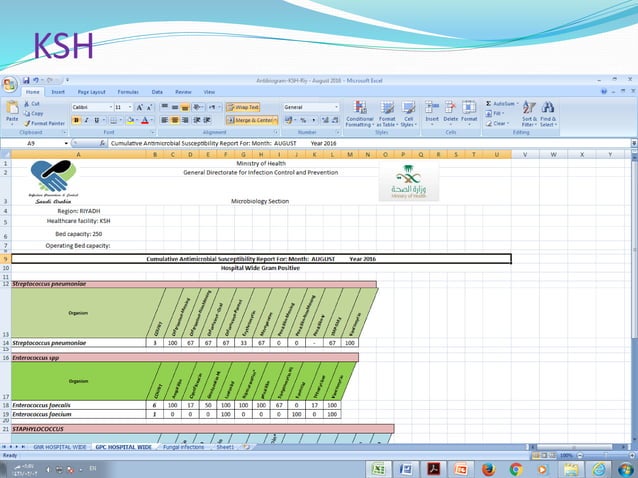Click the AutoSum icon
Screen dimensions: 638x478
[500, 103]
